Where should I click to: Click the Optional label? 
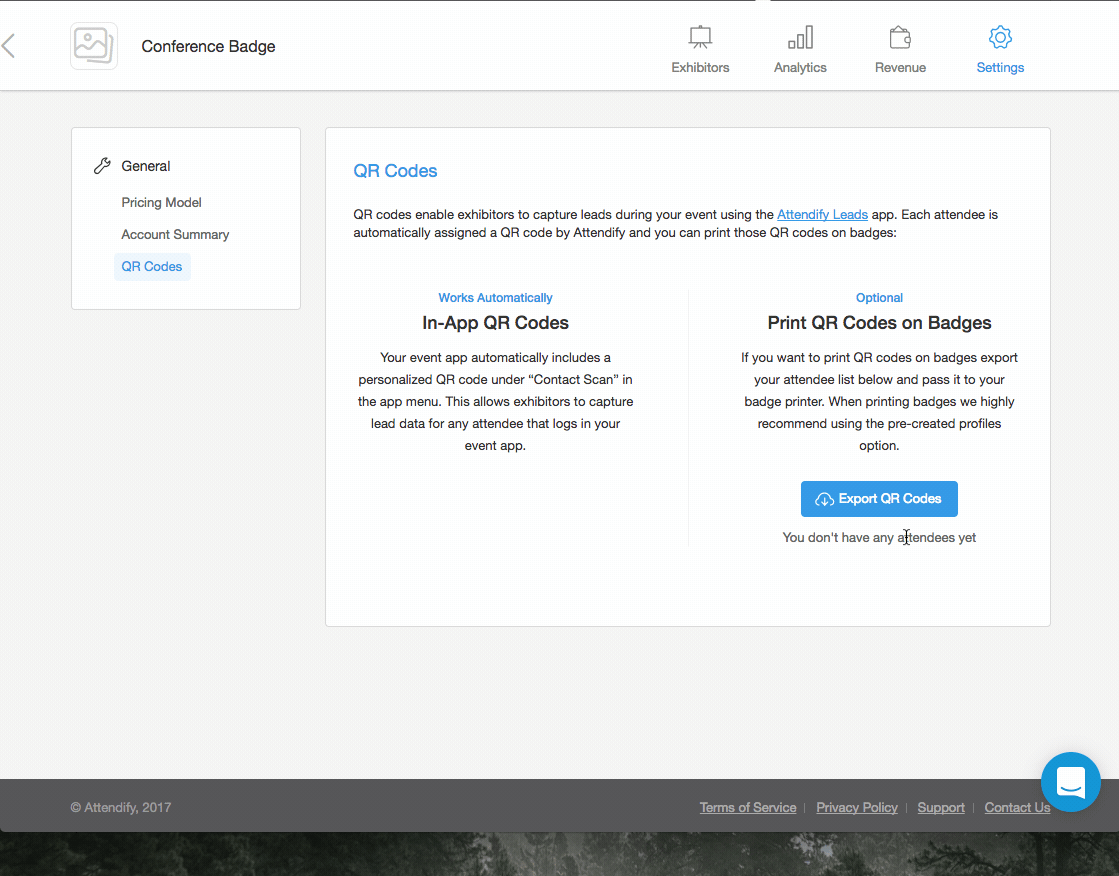click(x=879, y=298)
